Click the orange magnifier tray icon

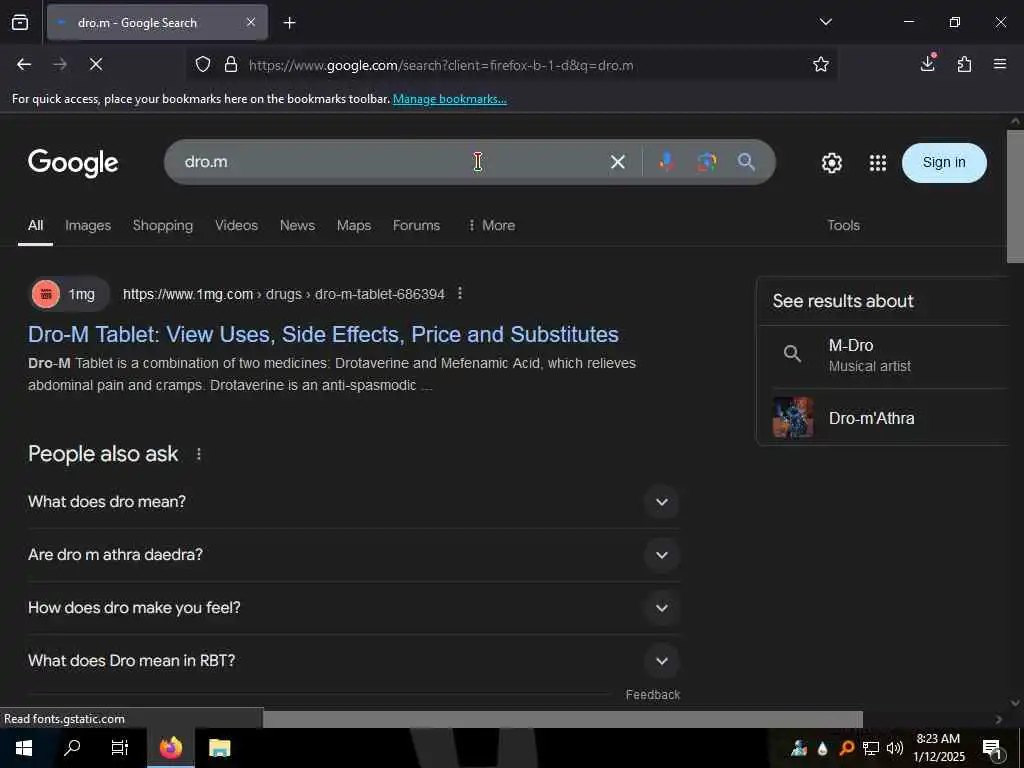click(x=846, y=748)
